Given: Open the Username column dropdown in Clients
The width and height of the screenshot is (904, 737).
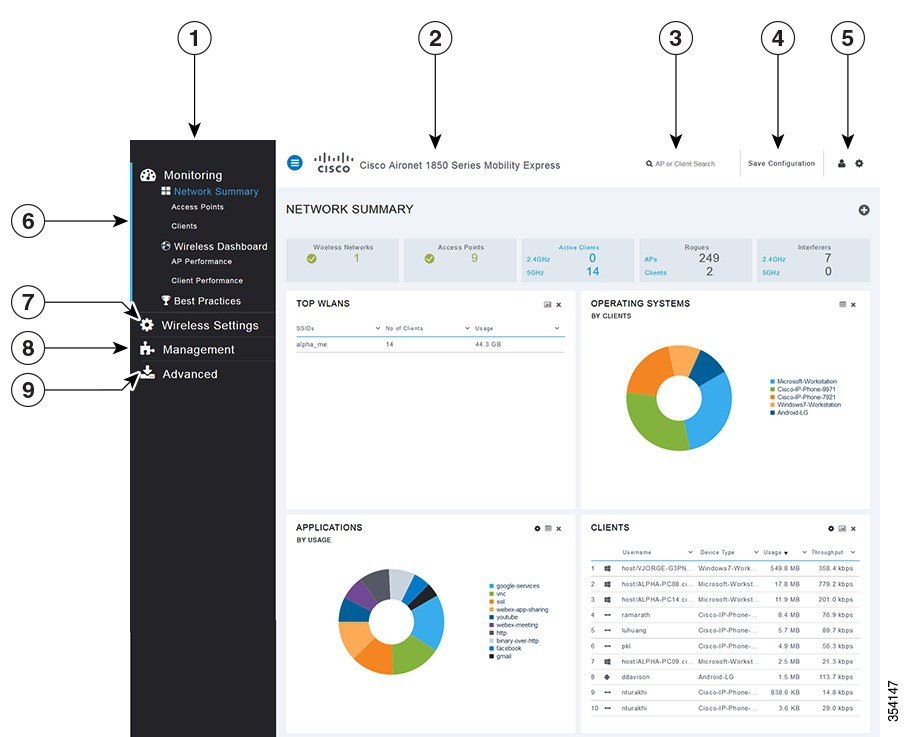Looking at the screenshot, I should point(690,552).
